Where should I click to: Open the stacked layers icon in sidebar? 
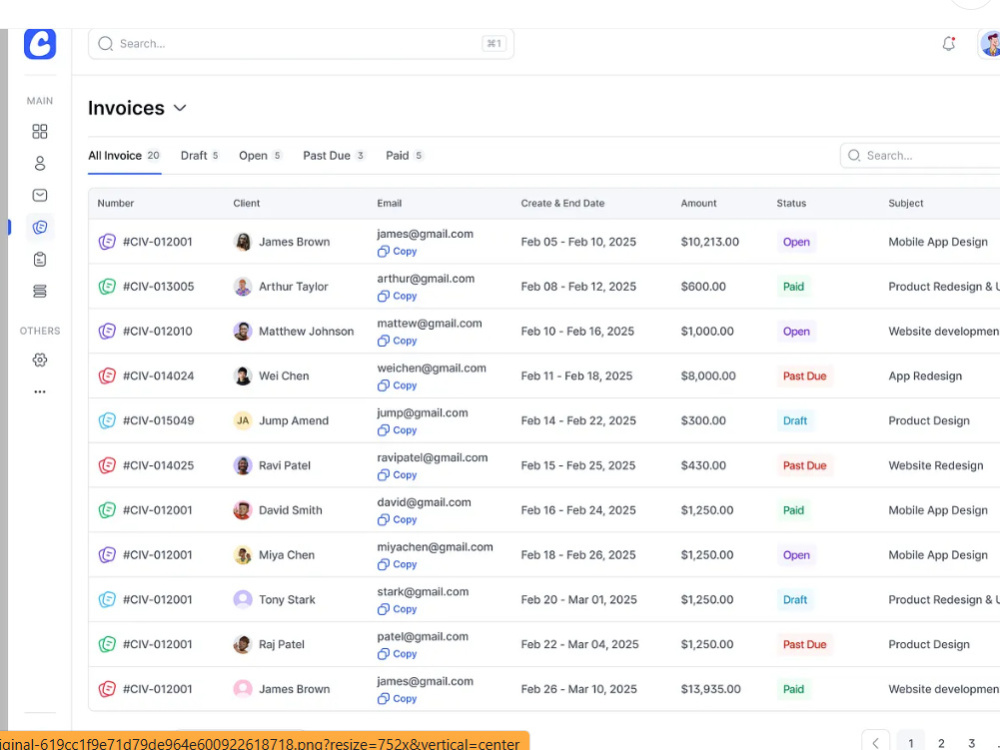40,291
